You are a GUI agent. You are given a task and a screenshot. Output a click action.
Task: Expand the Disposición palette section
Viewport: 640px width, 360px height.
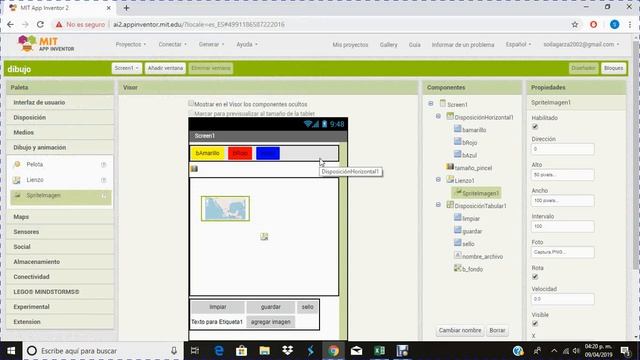pyautogui.click(x=60, y=118)
